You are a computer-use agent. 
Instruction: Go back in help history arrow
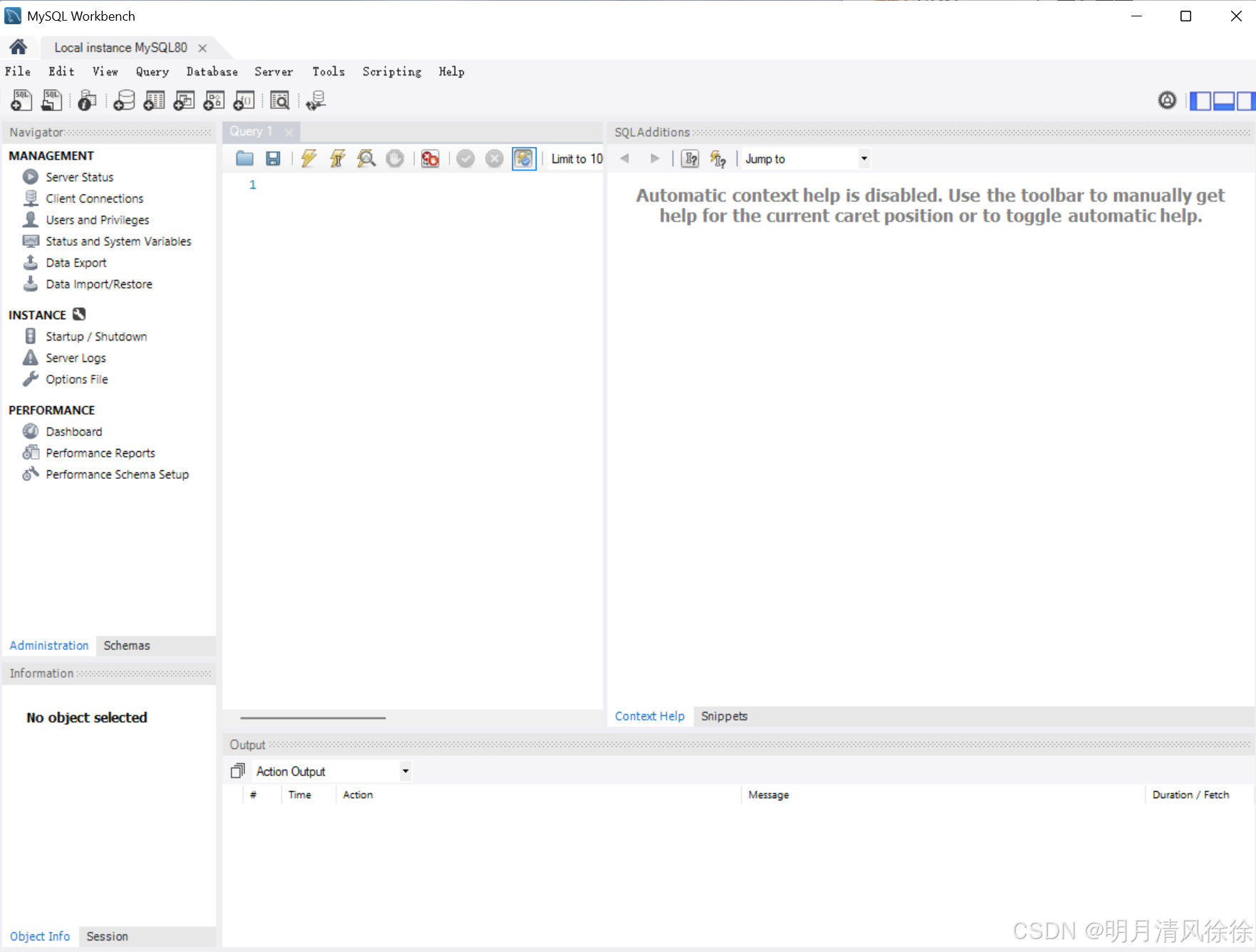click(625, 158)
